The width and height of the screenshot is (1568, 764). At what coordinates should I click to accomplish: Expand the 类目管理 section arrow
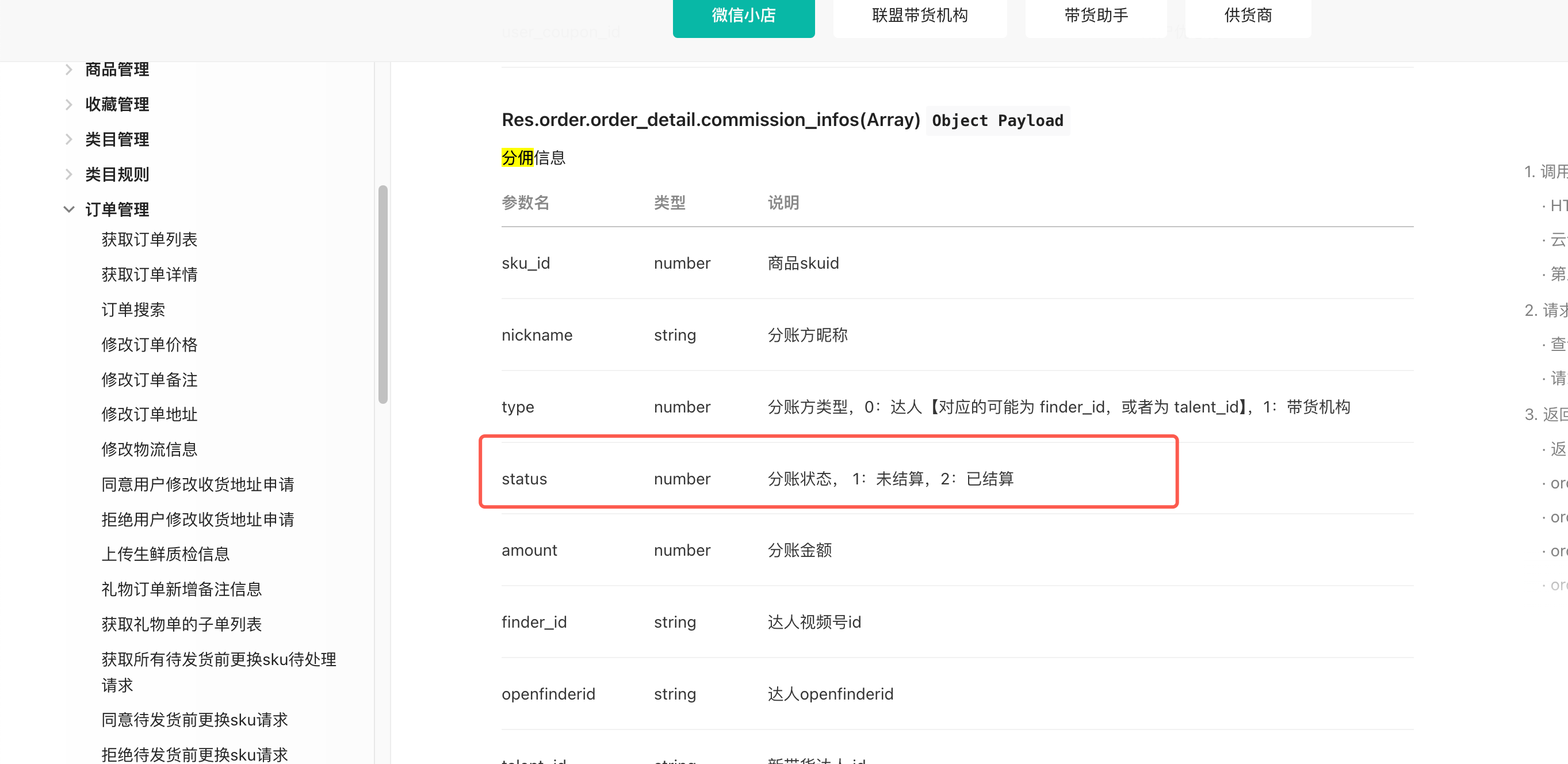tap(69, 139)
